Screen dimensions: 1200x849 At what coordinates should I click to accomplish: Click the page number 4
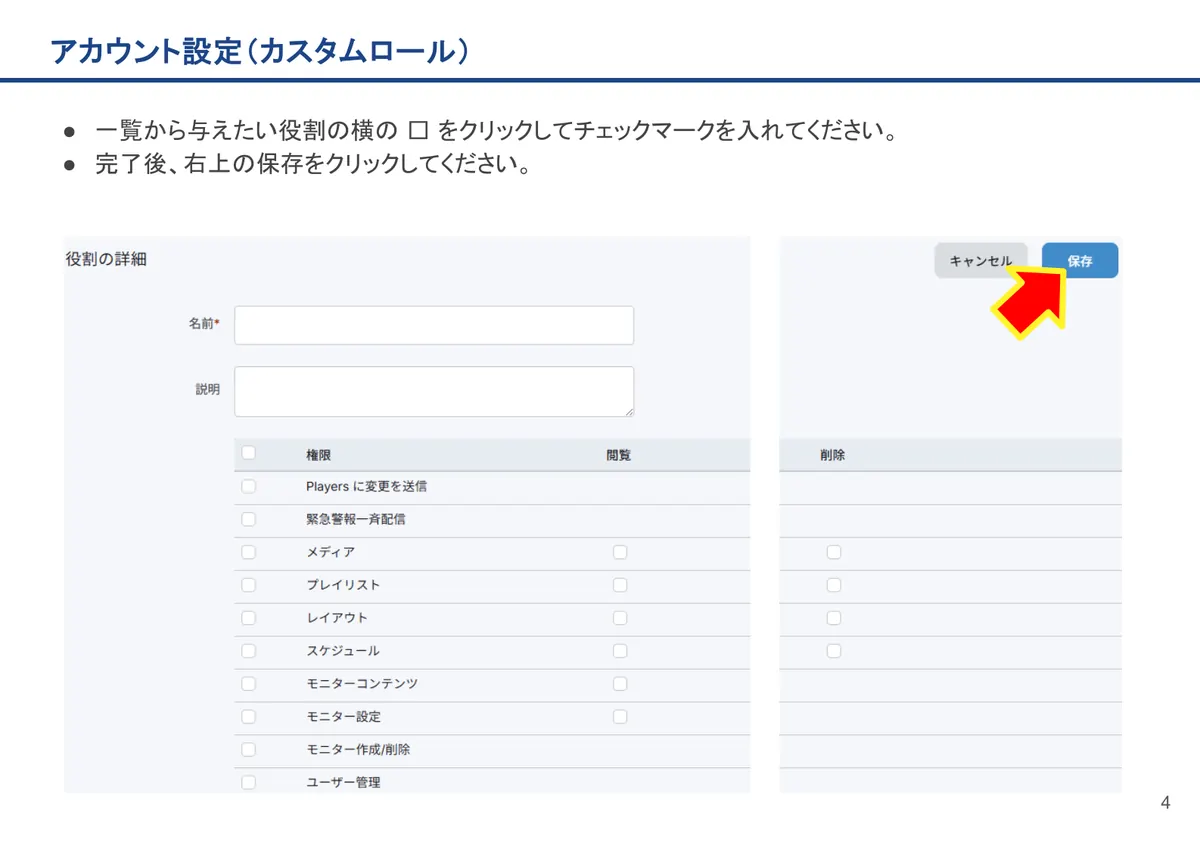tap(1165, 803)
